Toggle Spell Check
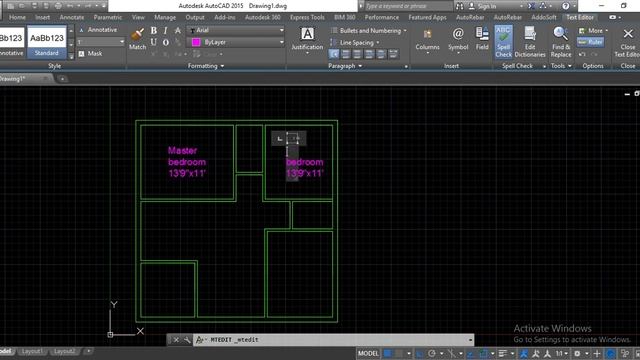640x360 pixels. tap(503, 42)
